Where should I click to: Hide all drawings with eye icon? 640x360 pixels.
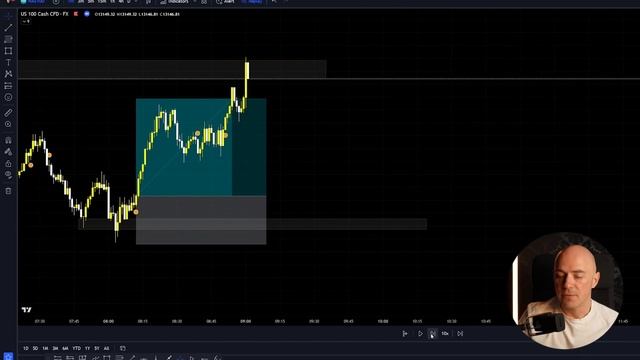click(x=8, y=175)
